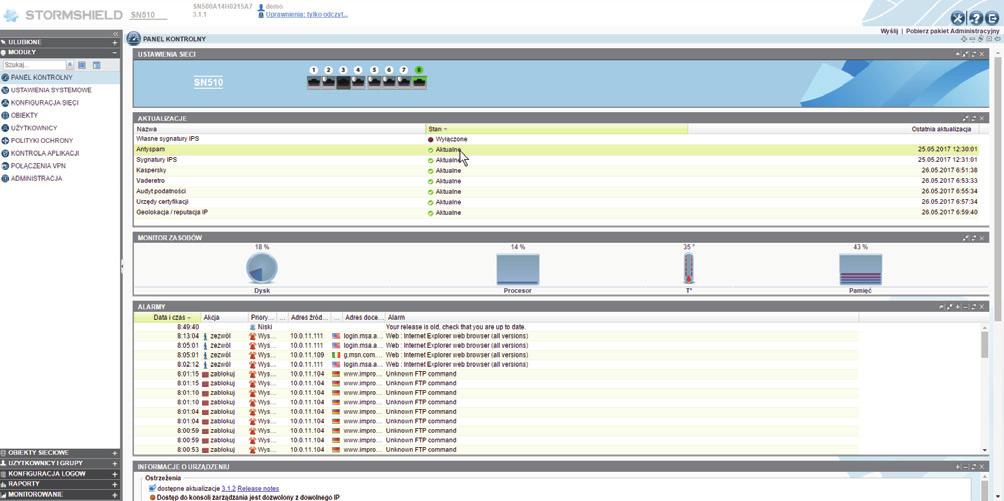Screen dimensions: 1004x501
Task: Click network port 6 icon
Action: [x=389, y=83]
